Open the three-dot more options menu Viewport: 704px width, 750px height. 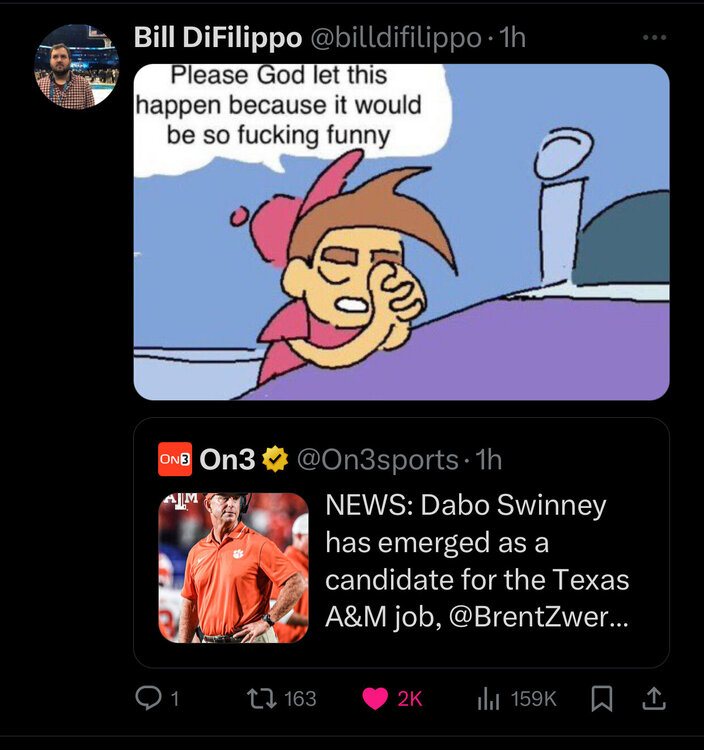(x=654, y=38)
